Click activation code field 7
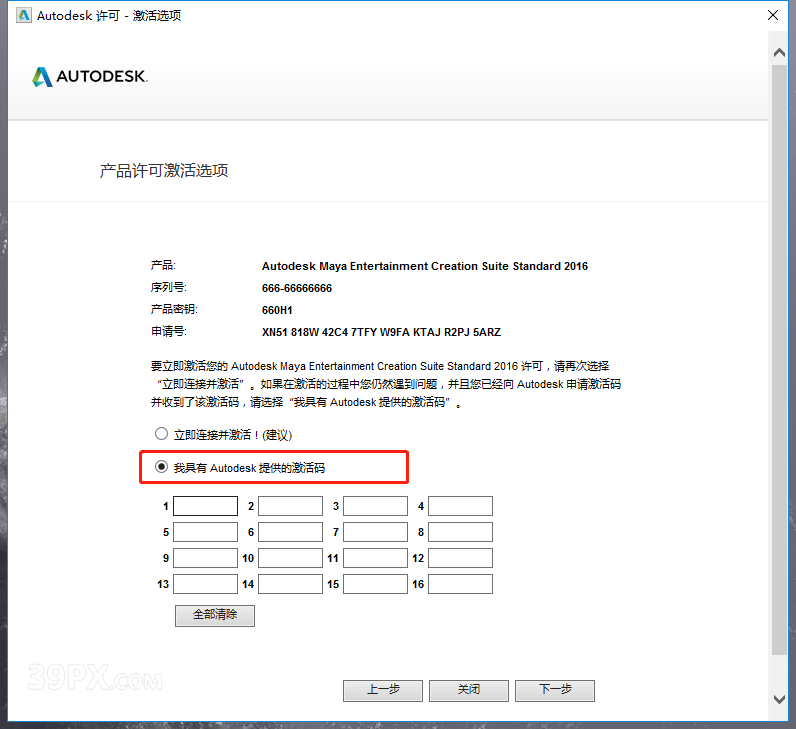Viewport: 796px width, 729px height. coord(376,532)
